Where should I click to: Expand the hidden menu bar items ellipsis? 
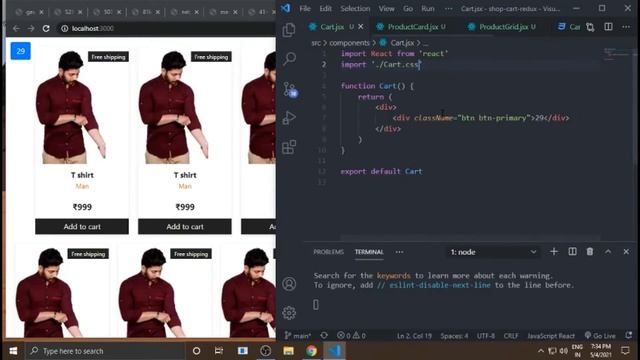click(x=448, y=9)
